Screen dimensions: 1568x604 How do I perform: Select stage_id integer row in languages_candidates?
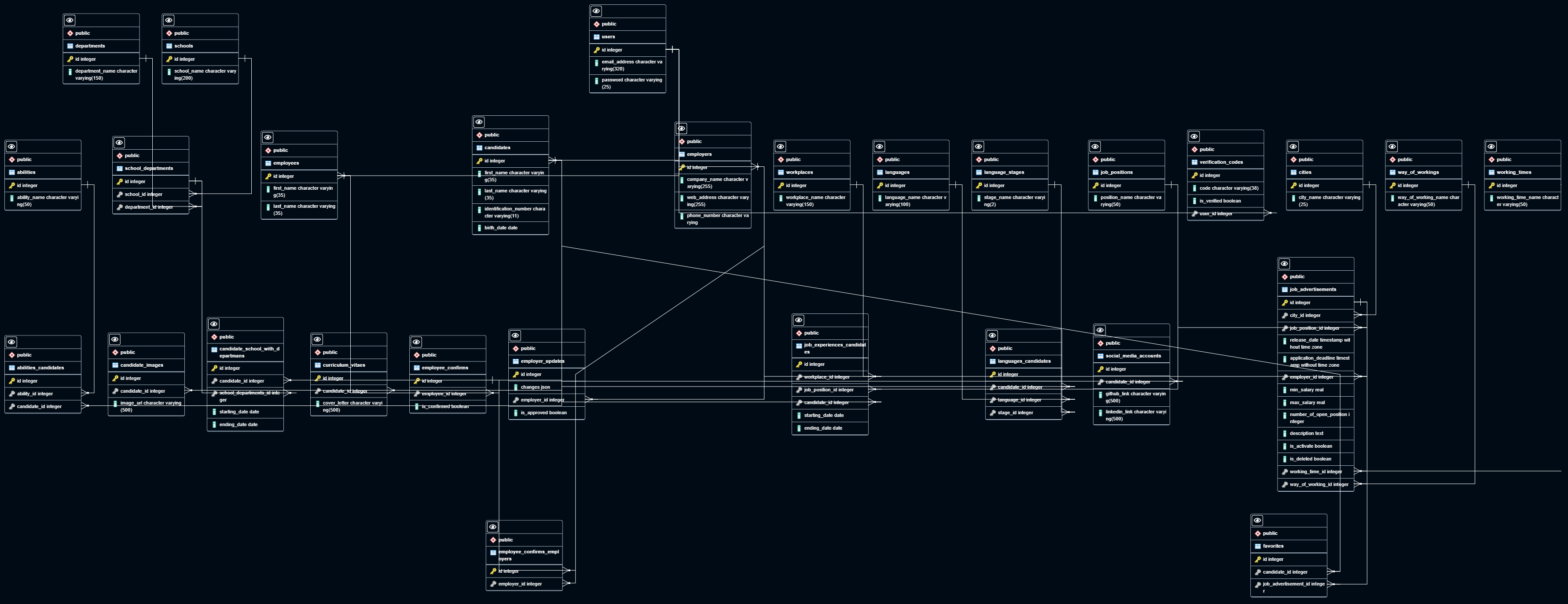pos(1015,413)
